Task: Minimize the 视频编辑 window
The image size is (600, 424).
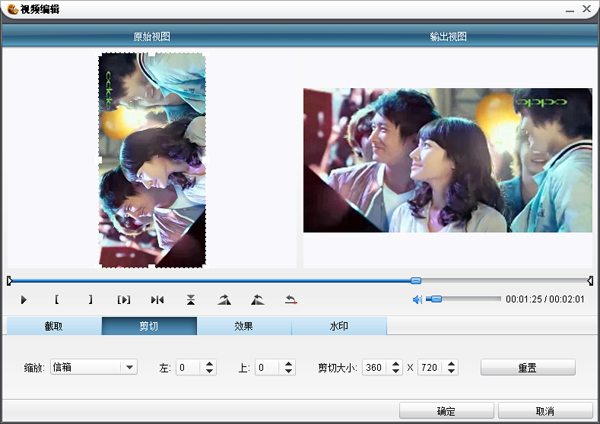Action: point(570,9)
